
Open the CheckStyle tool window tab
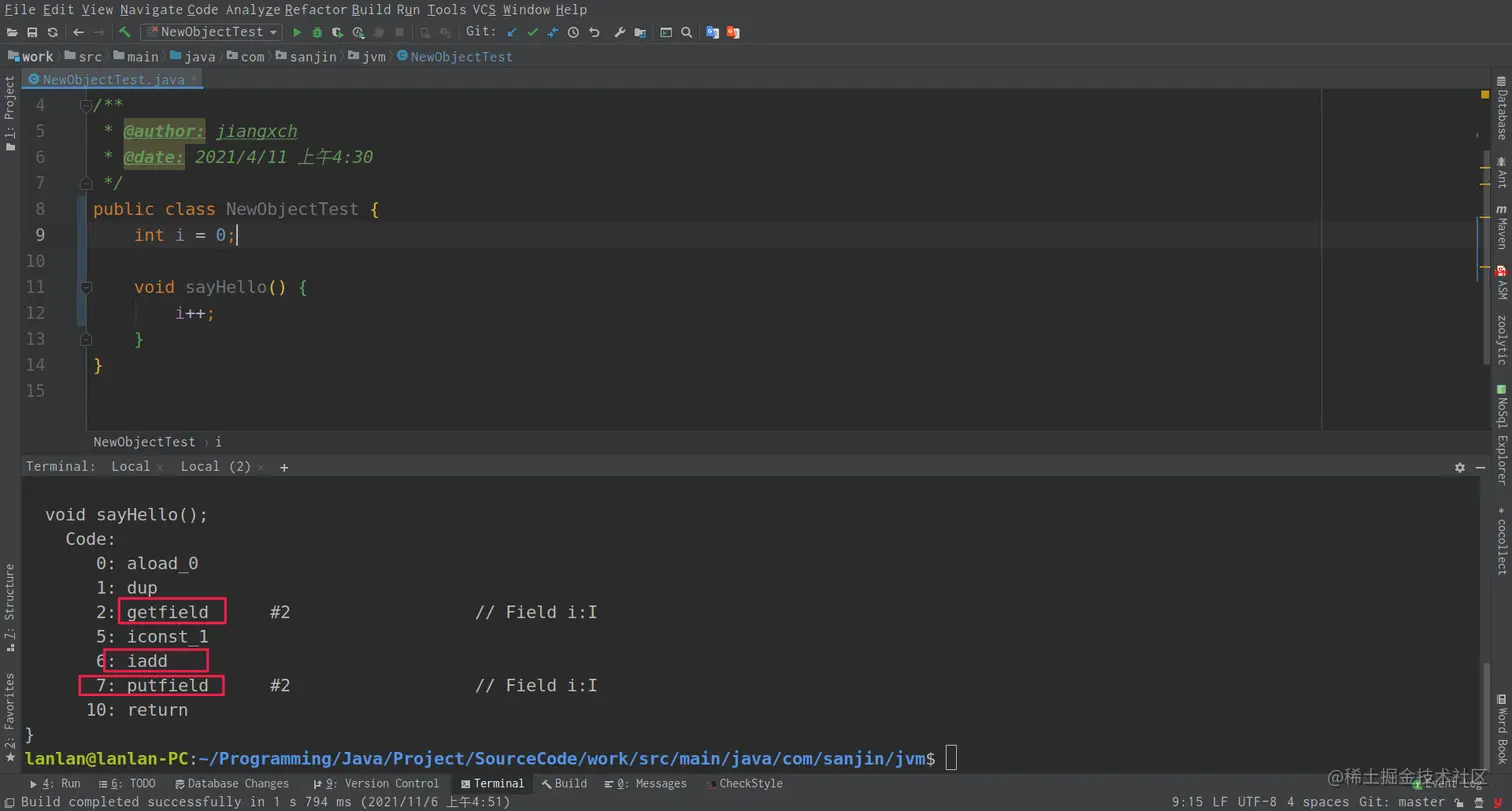(745, 784)
